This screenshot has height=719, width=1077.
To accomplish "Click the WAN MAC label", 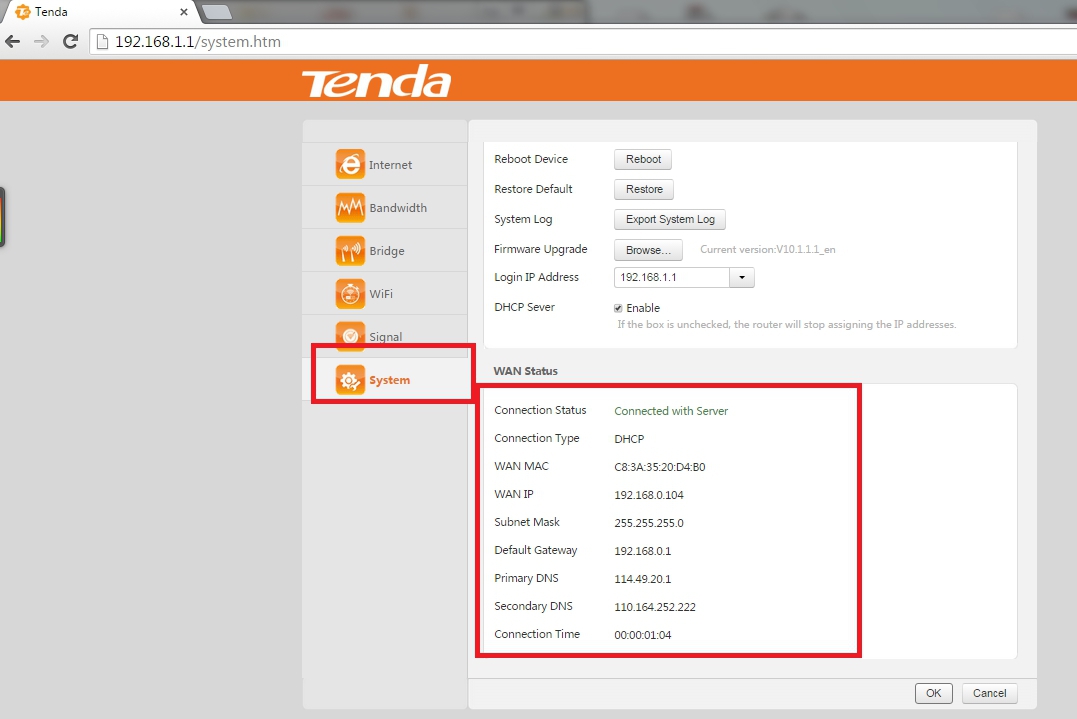I will [x=521, y=467].
